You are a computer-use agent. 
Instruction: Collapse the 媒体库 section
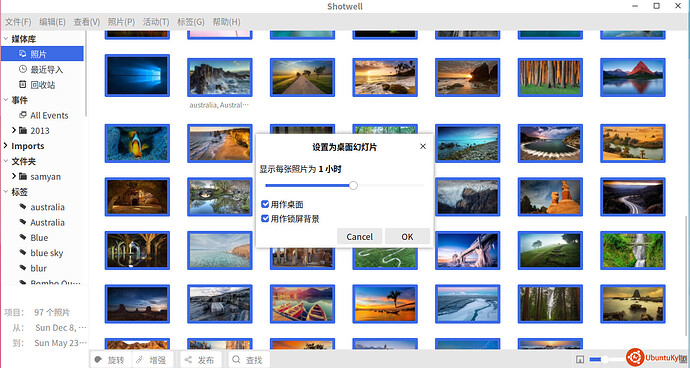tap(6, 39)
